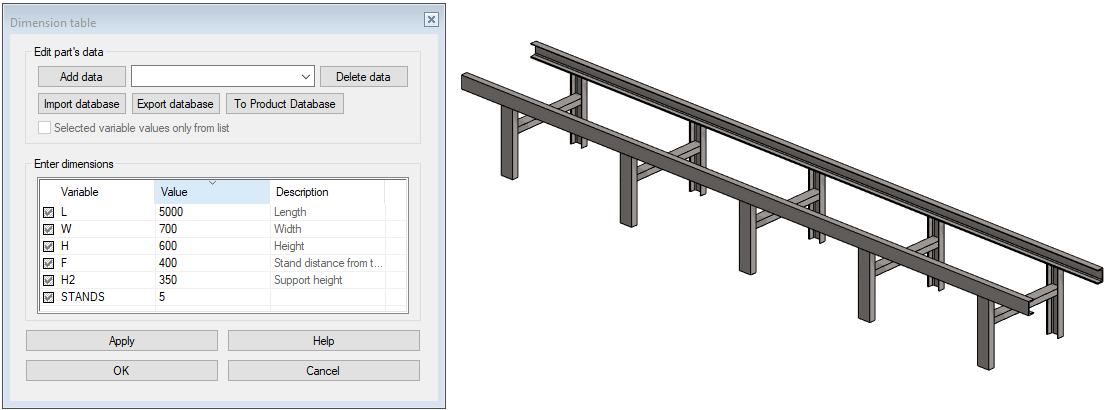Click the To Product Database button
Viewport: 1113px width, 410px height.
(286, 104)
